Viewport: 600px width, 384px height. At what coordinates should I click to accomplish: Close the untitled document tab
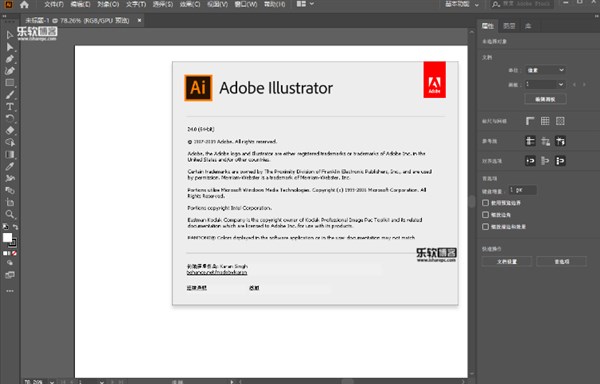coord(139,20)
